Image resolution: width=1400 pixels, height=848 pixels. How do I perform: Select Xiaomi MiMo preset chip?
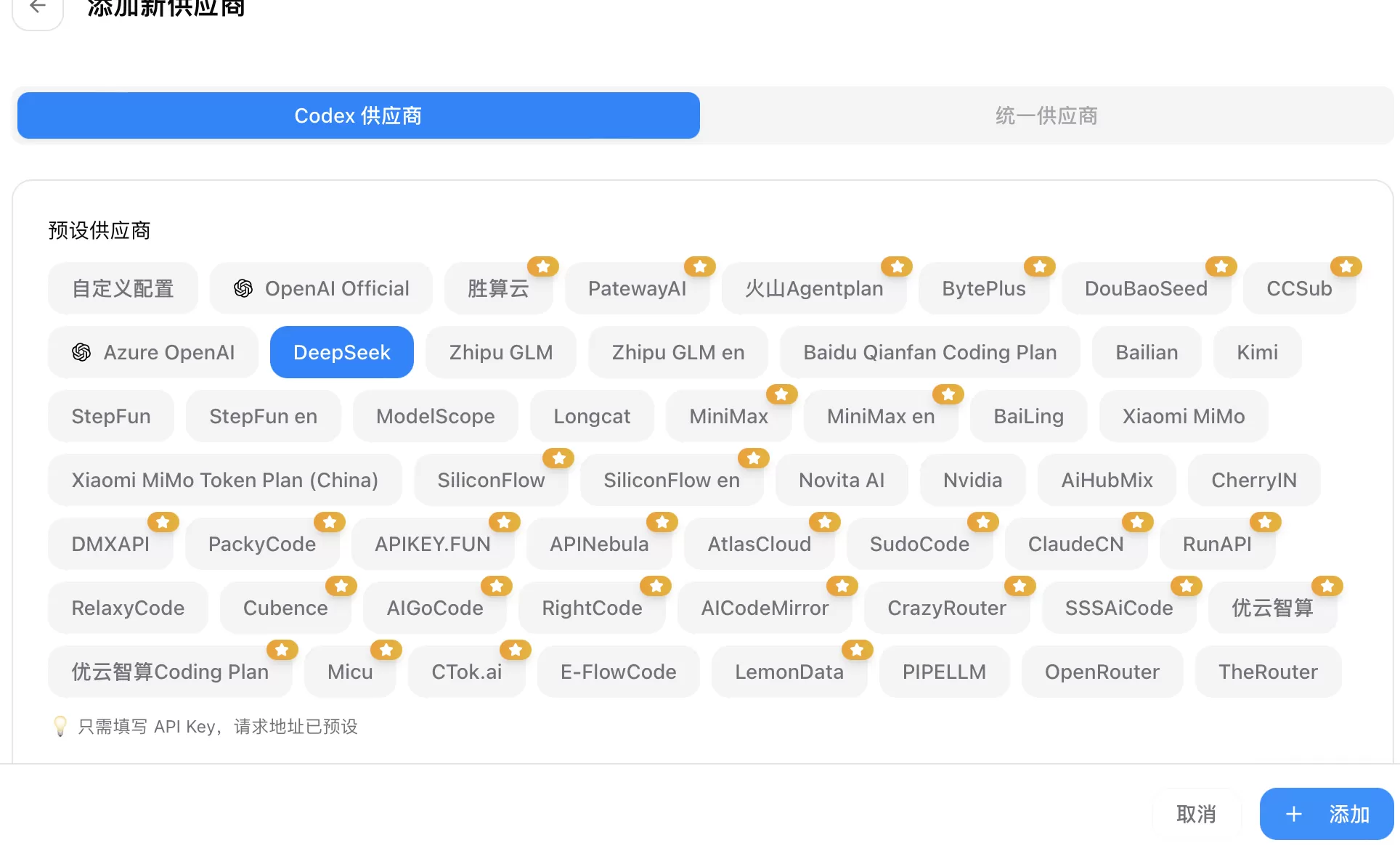tap(1184, 416)
